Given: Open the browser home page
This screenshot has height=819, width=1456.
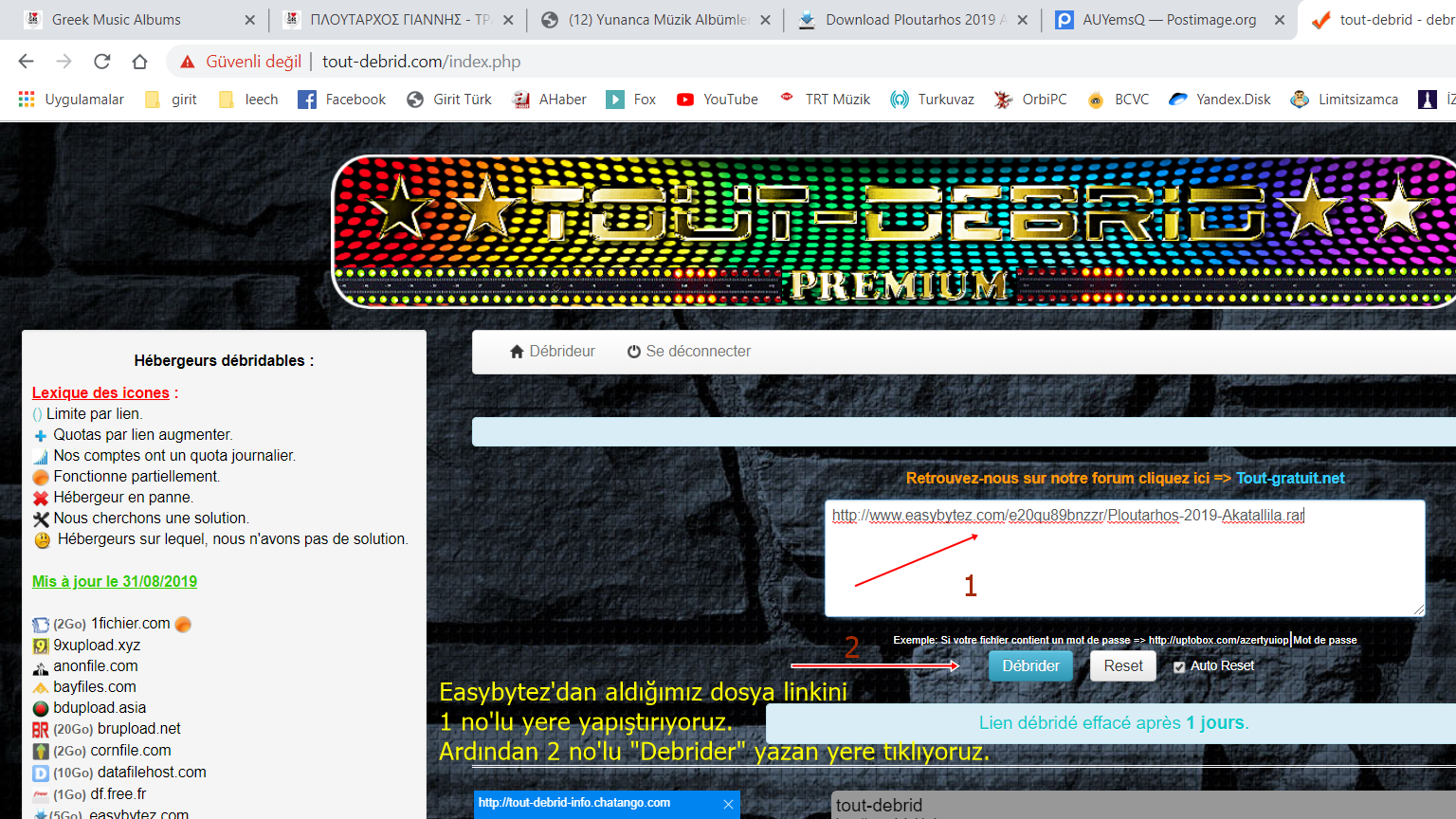Looking at the screenshot, I should (x=139, y=62).
